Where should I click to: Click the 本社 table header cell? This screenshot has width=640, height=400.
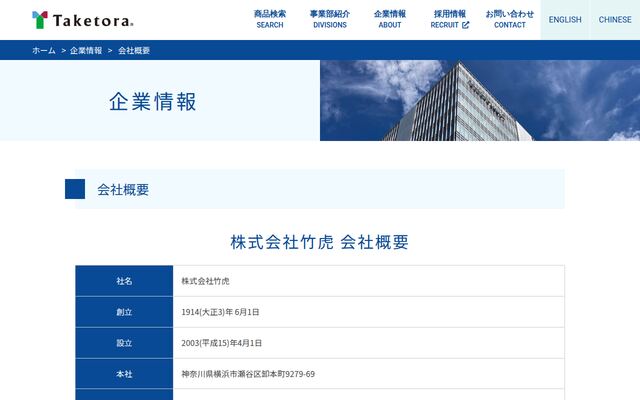point(124,373)
